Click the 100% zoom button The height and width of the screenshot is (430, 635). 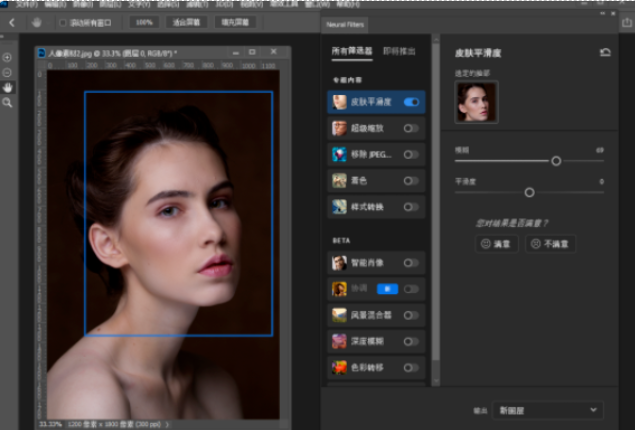[145, 21]
